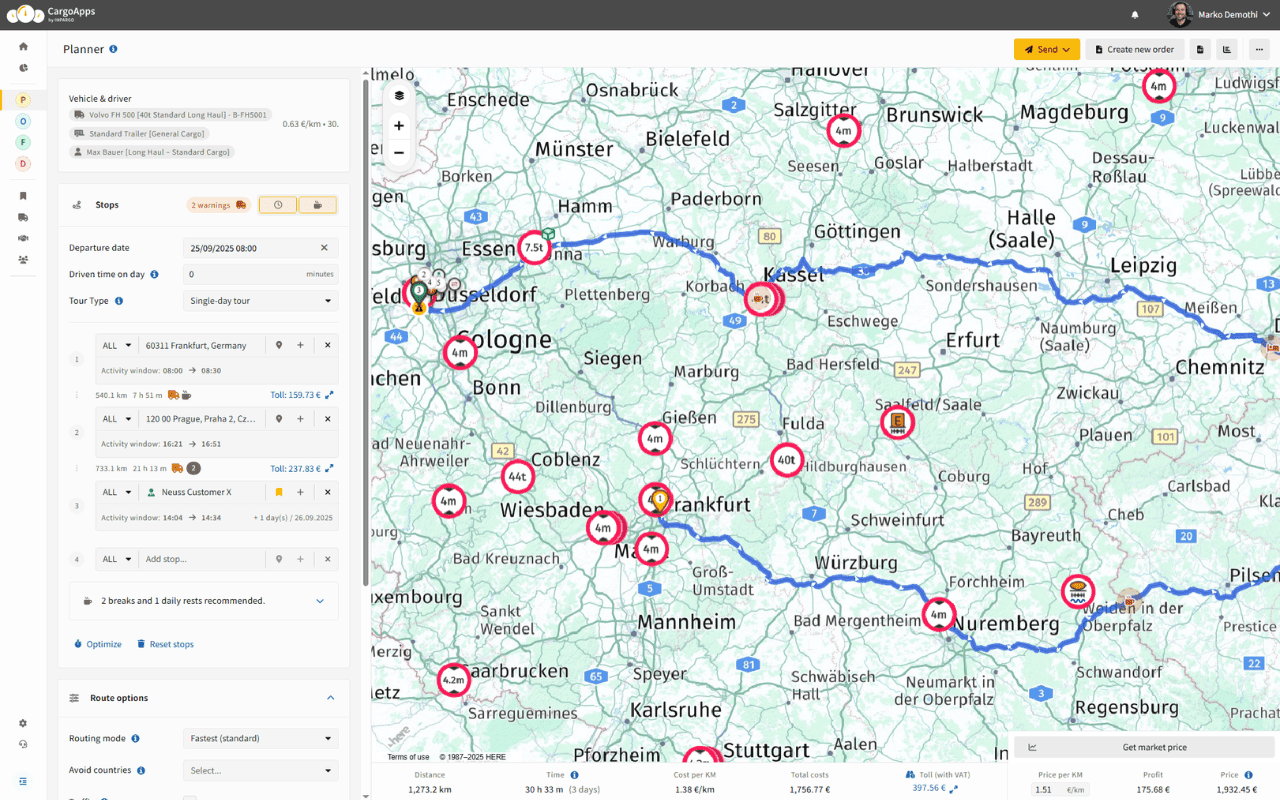Open the headset support icon near the bottom sidebar
This screenshot has height=800, width=1280.
[22, 744]
